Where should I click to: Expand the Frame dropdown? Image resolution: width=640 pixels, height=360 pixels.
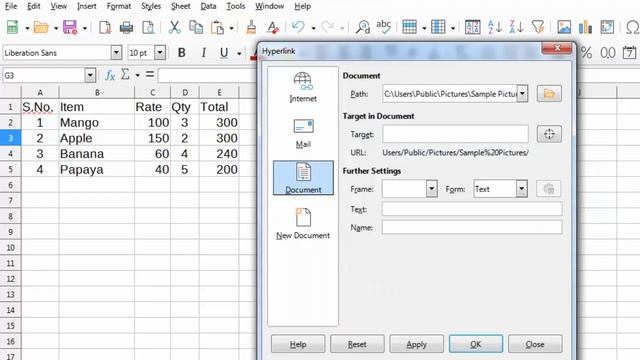(432, 189)
